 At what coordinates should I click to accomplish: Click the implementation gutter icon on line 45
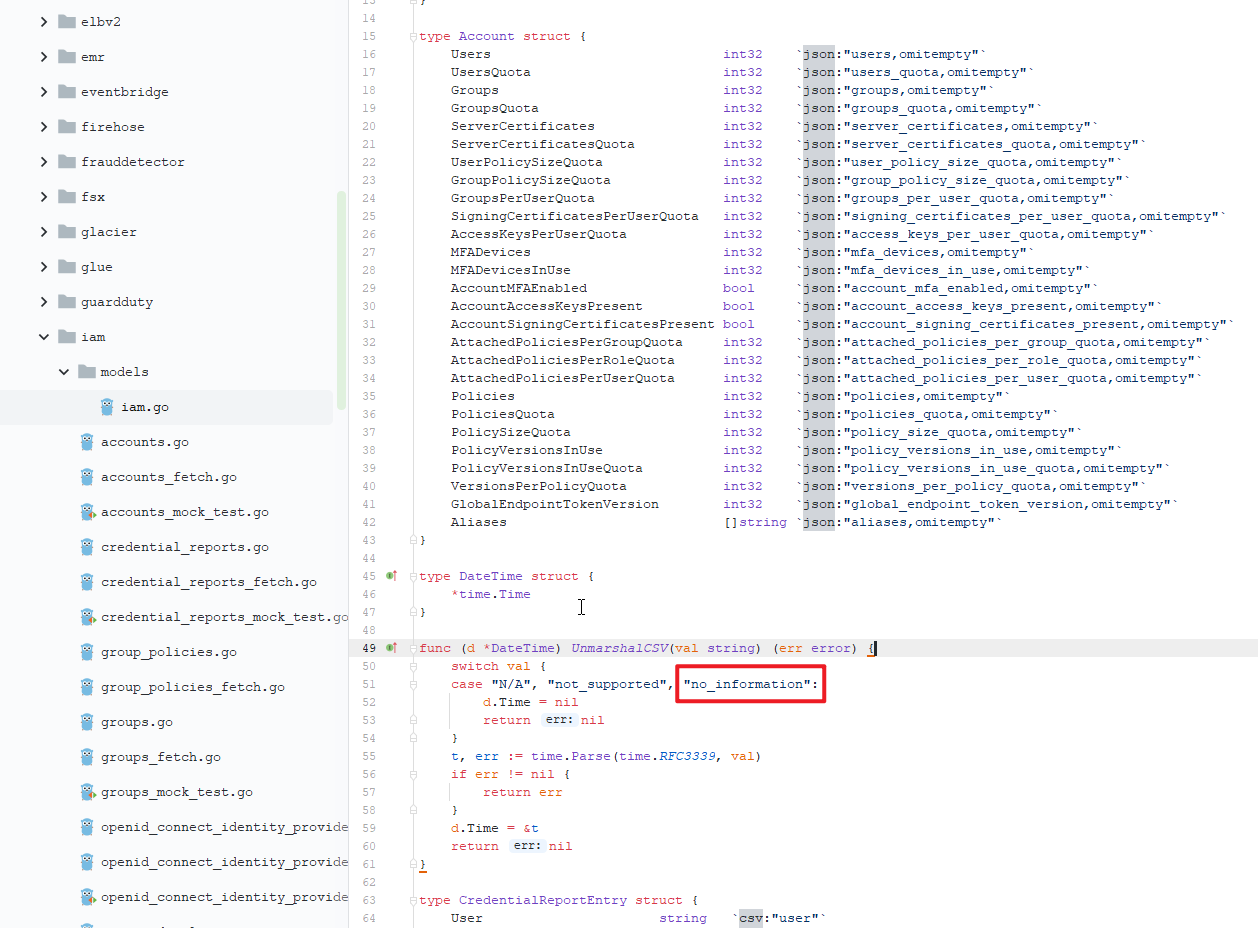click(392, 576)
